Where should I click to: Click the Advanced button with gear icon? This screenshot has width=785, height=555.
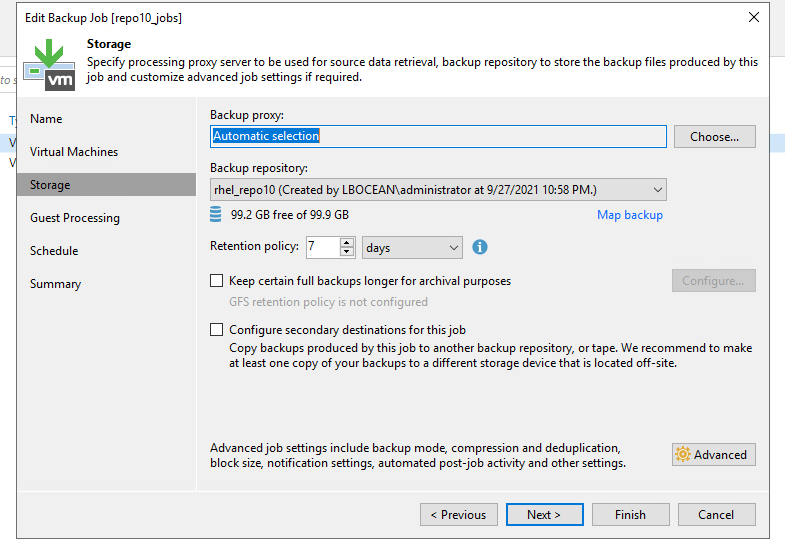(713, 454)
